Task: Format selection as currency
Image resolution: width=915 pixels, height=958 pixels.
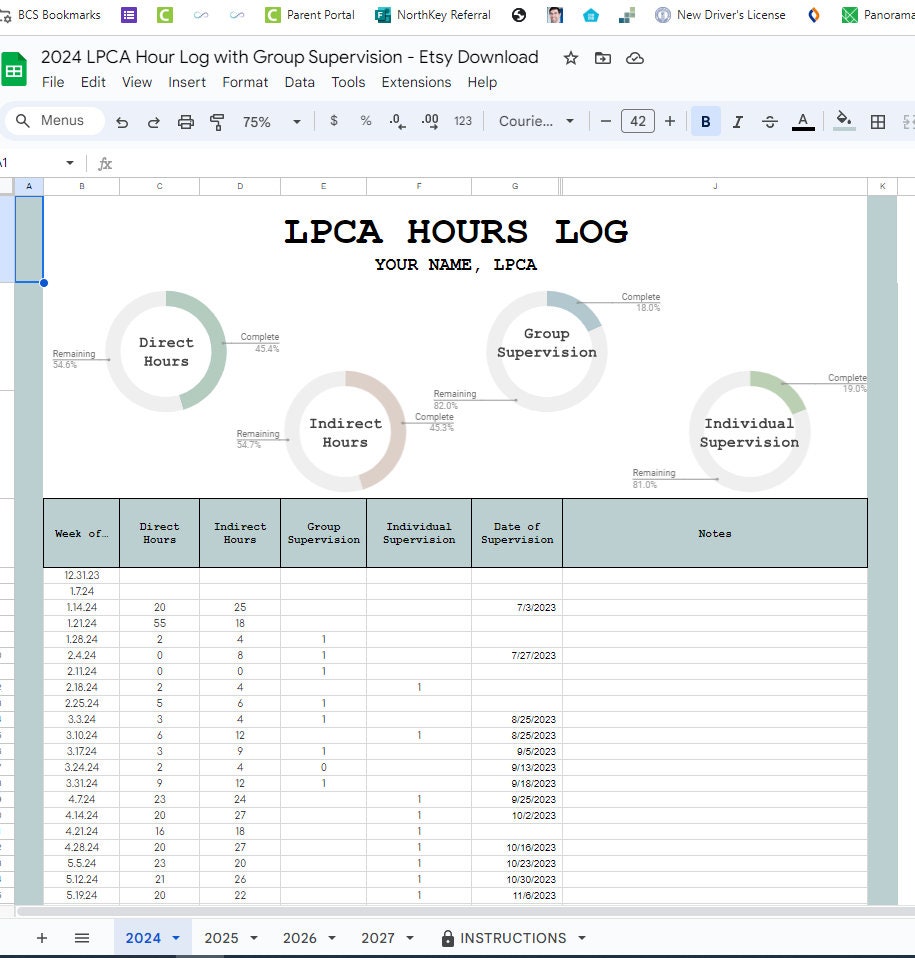Action: [334, 120]
